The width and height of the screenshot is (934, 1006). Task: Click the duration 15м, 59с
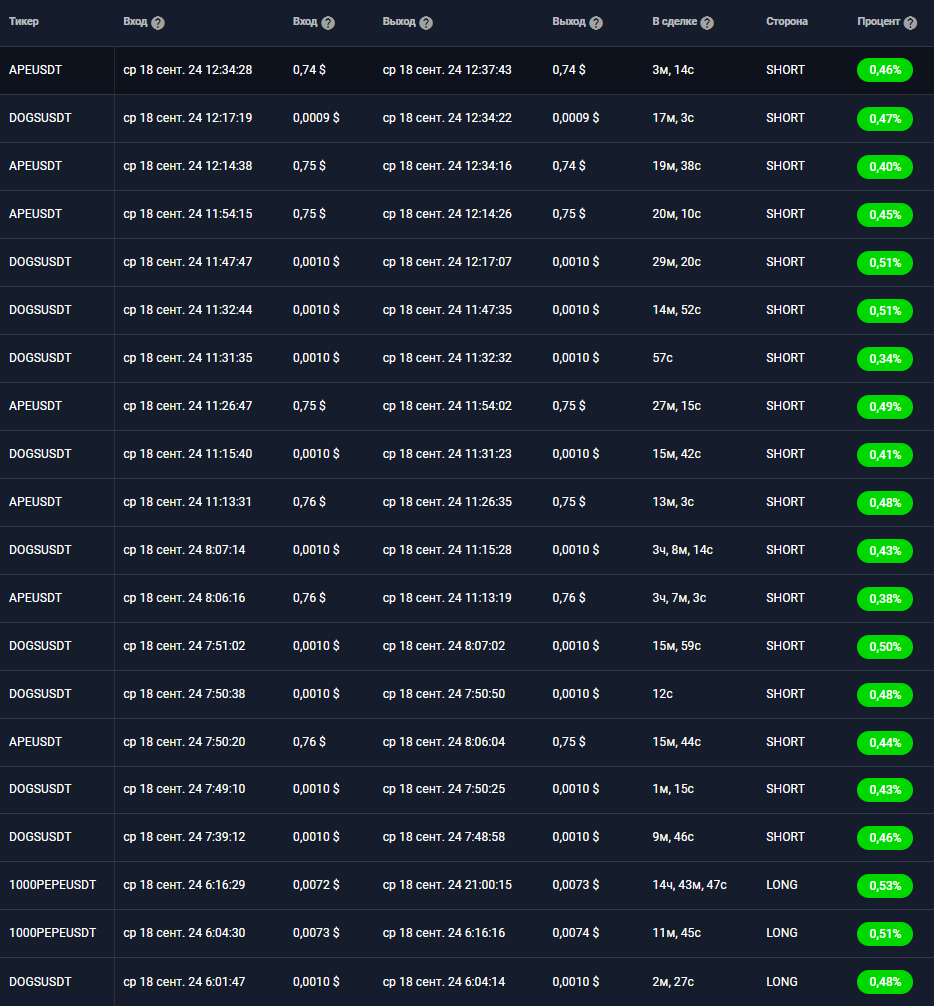coord(677,646)
